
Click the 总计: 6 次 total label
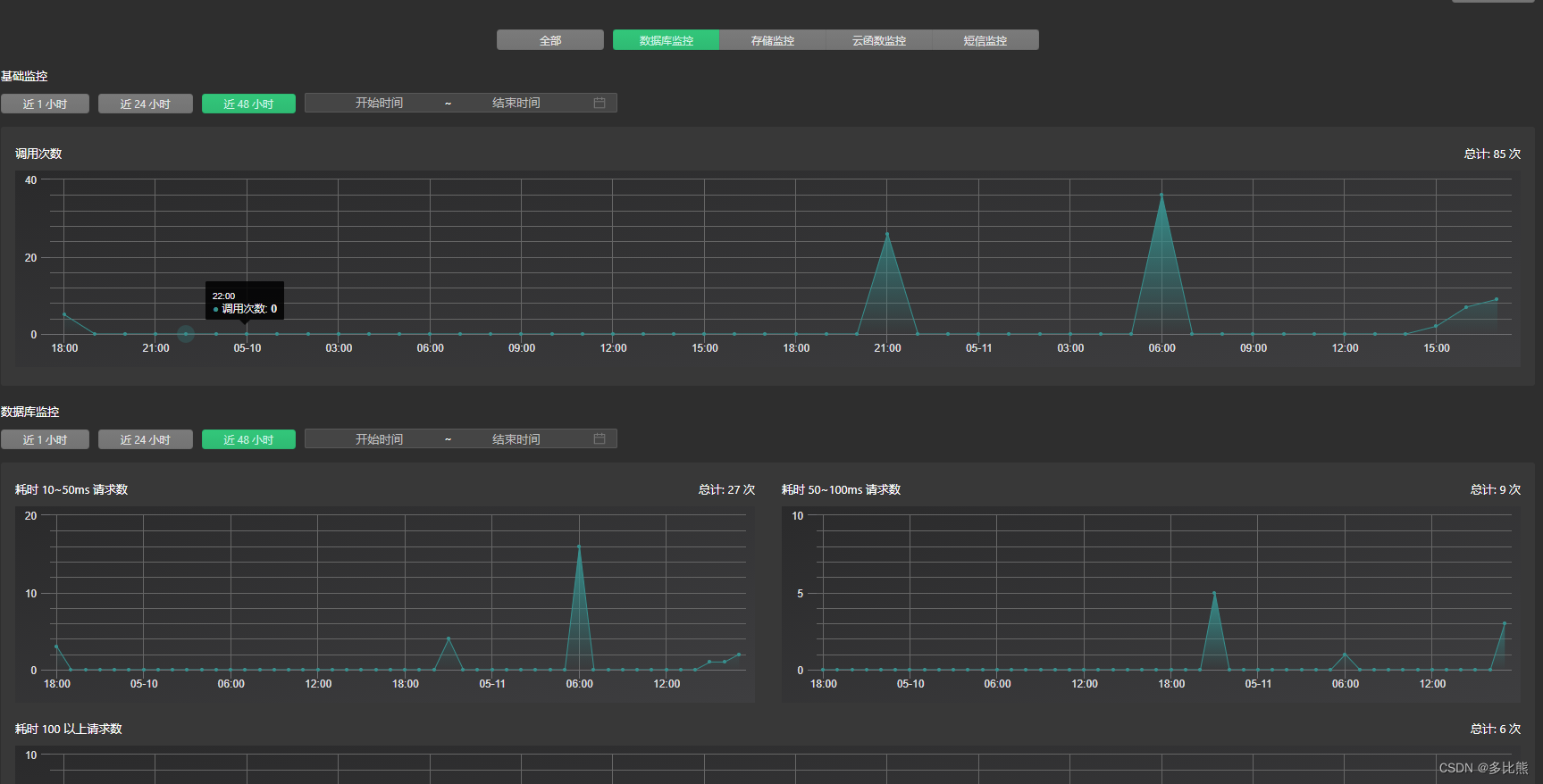point(1496,729)
